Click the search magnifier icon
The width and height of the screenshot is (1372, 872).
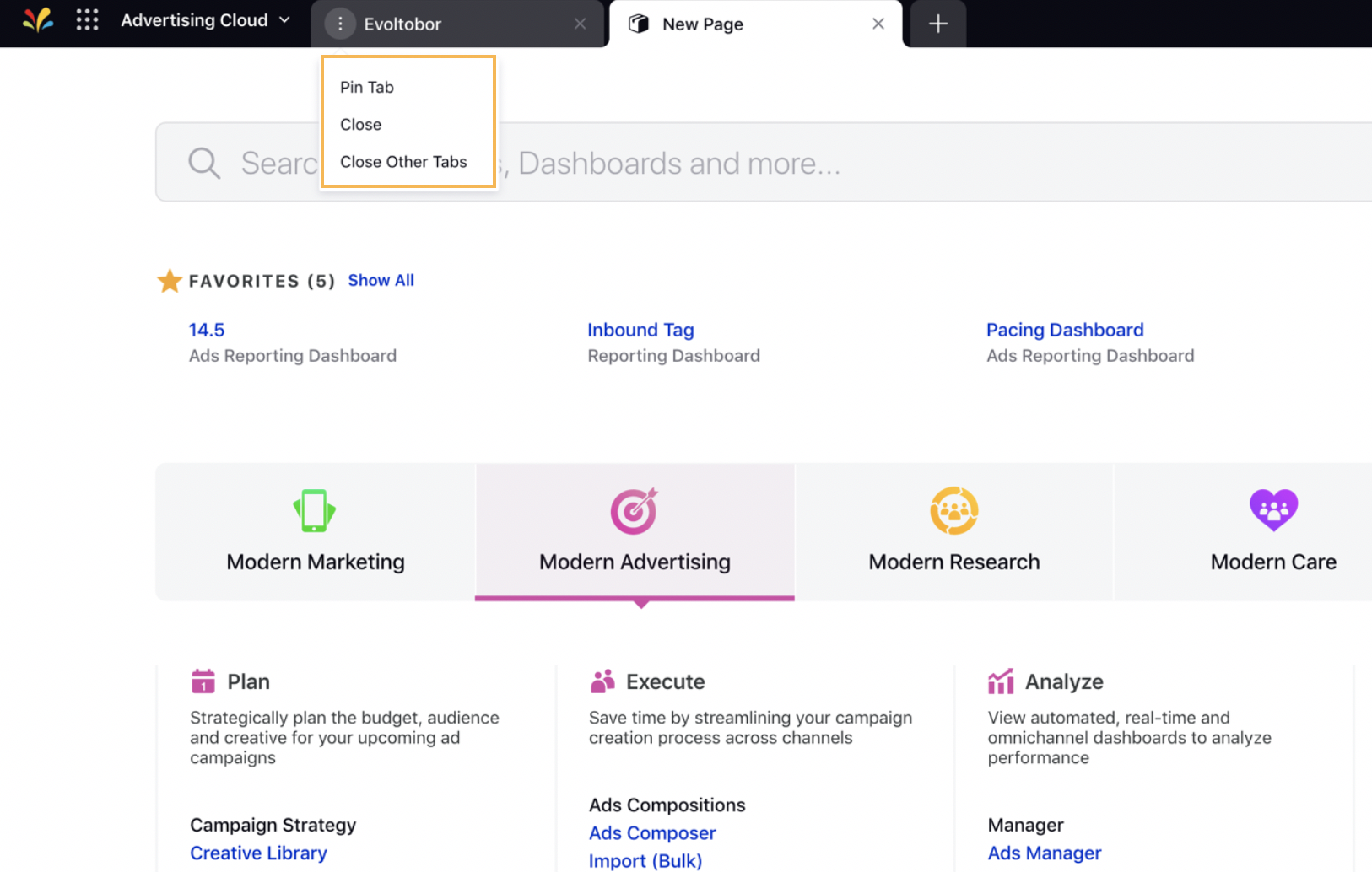[x=204, y=162]
